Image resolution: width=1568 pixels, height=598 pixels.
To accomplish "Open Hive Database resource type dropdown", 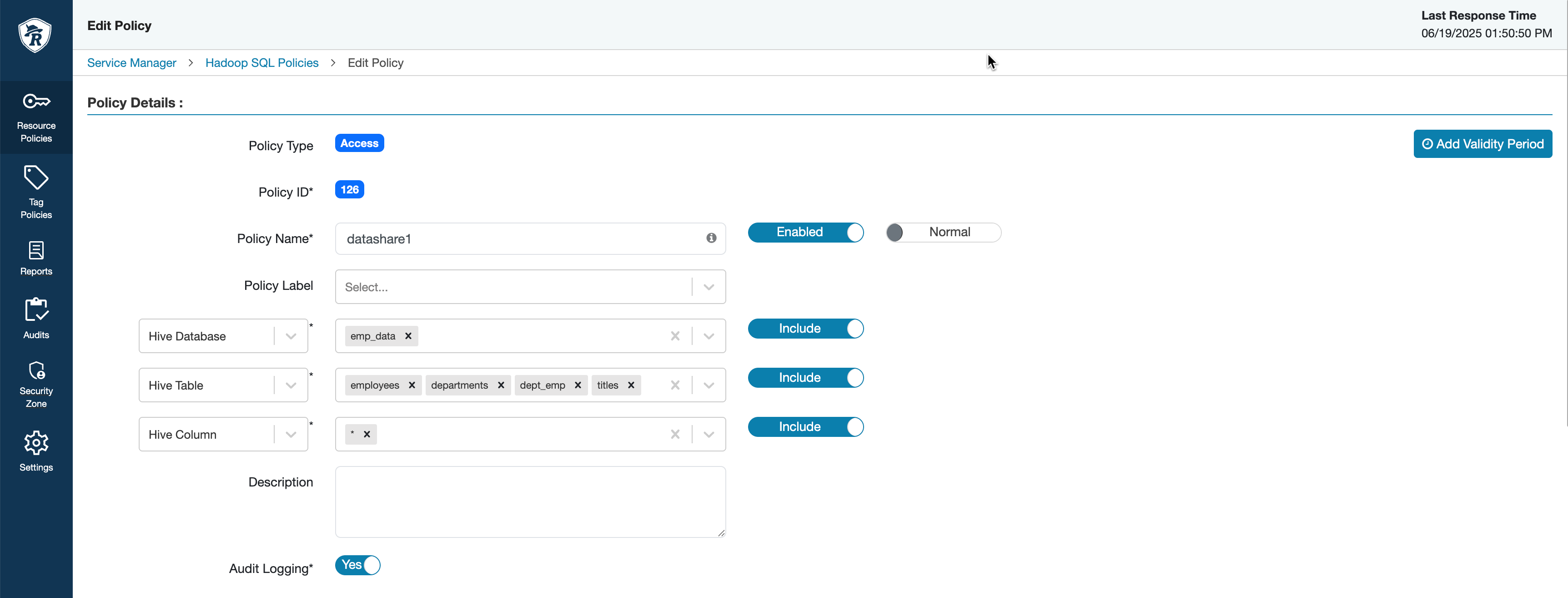I will [223, 336].
